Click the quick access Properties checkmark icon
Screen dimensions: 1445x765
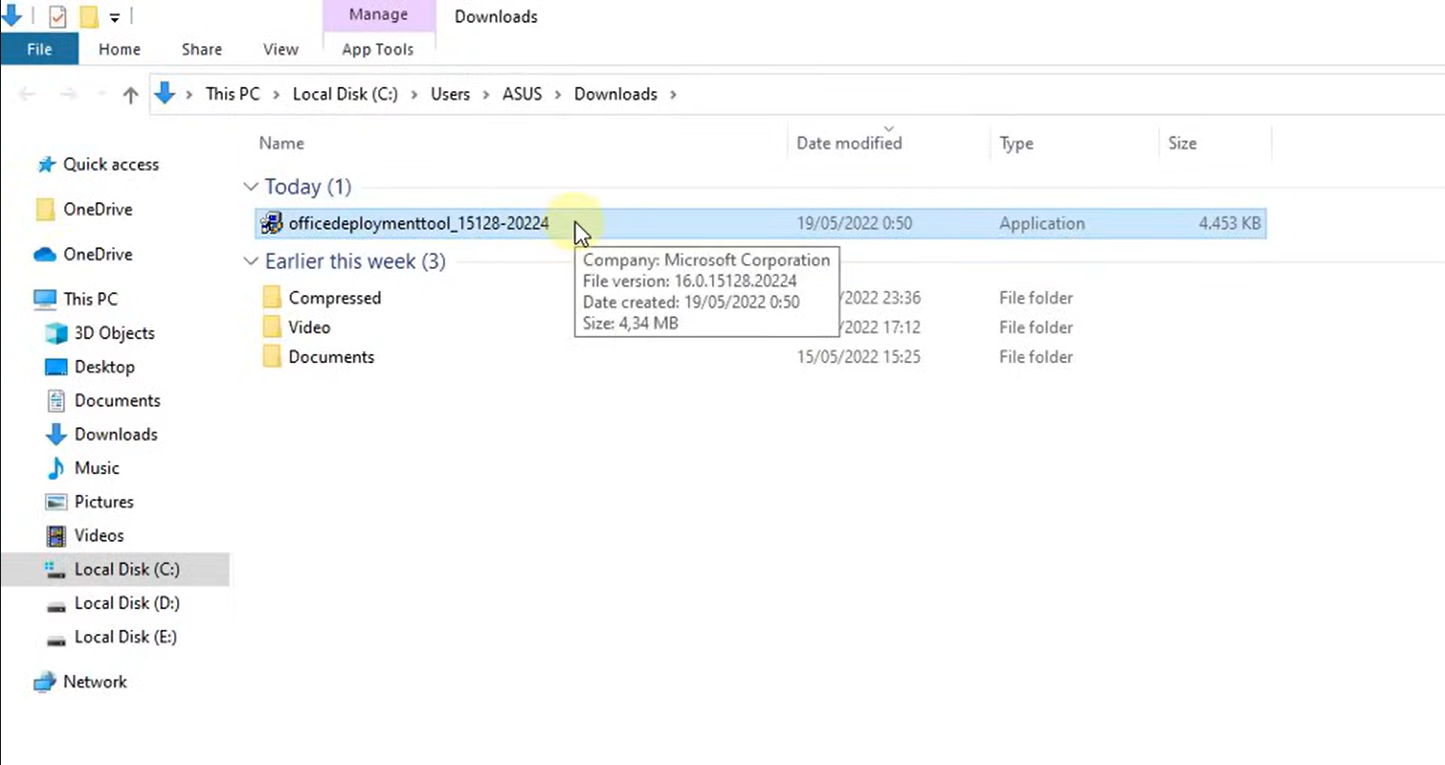tap(57, 16)
